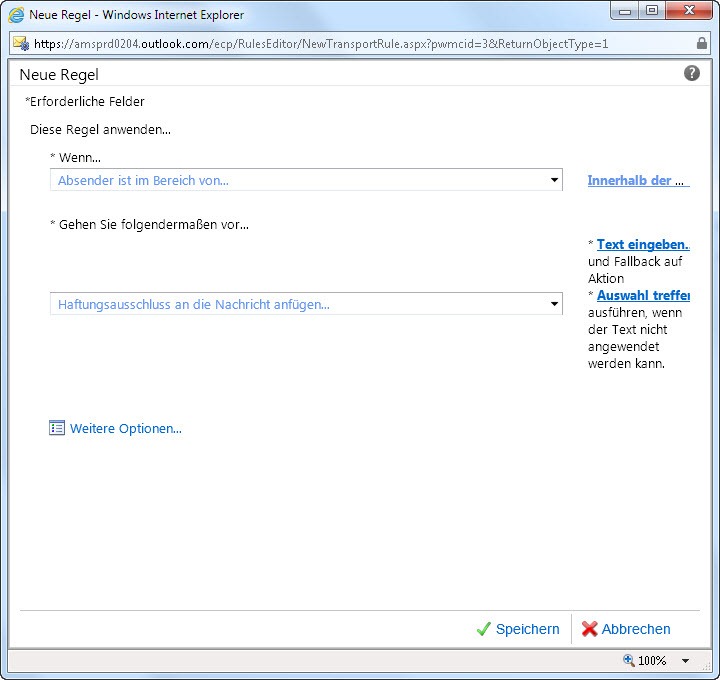Click the resize grip in status bar corner
Image resolution: width=720 pixels, height=680 pixels.
(x=705, y=666)
